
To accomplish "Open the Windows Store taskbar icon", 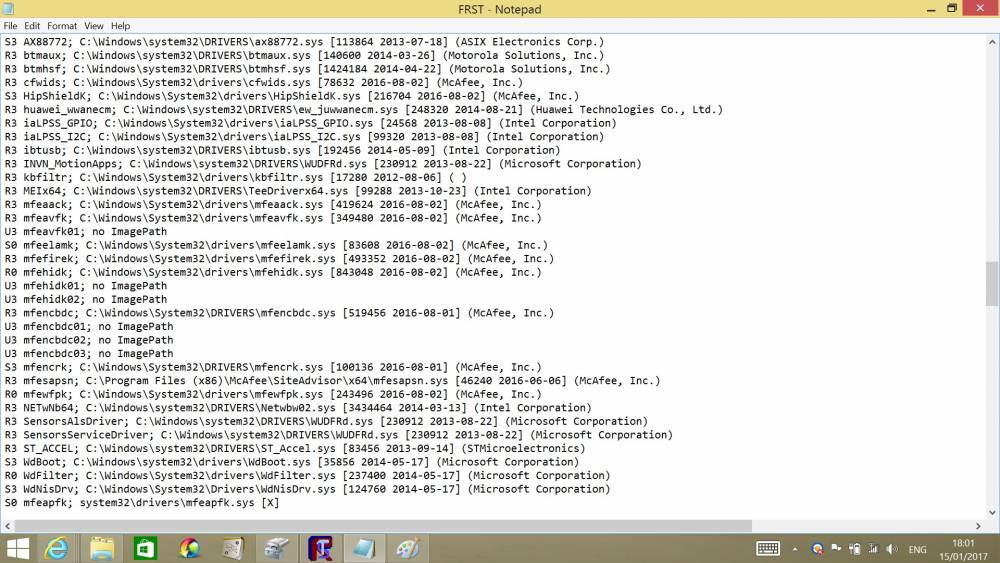I will pyautogui.click(x=145, y=548).
